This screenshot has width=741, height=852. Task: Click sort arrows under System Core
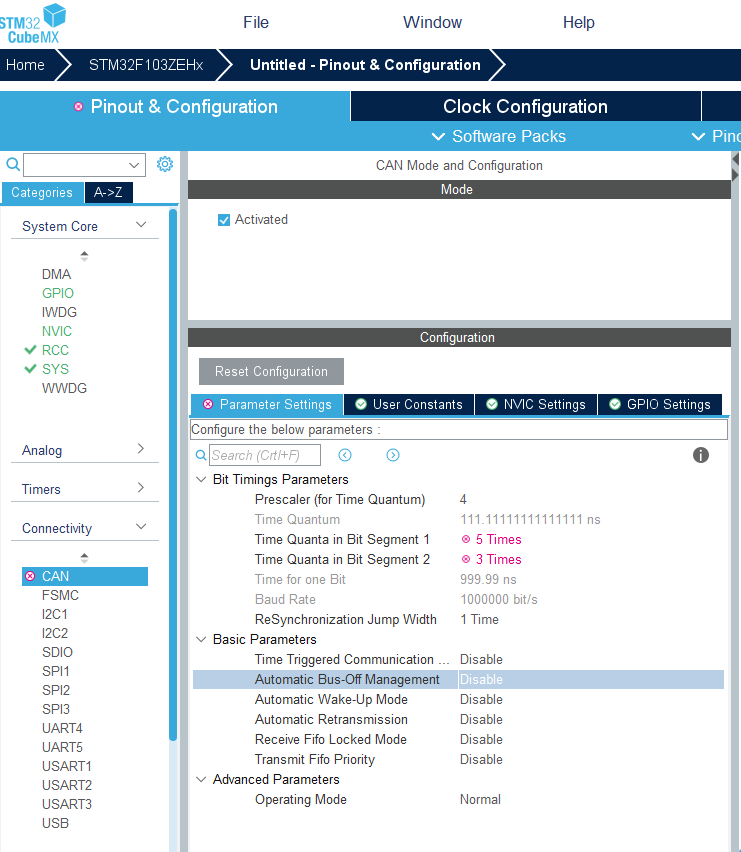click(84, 256)
